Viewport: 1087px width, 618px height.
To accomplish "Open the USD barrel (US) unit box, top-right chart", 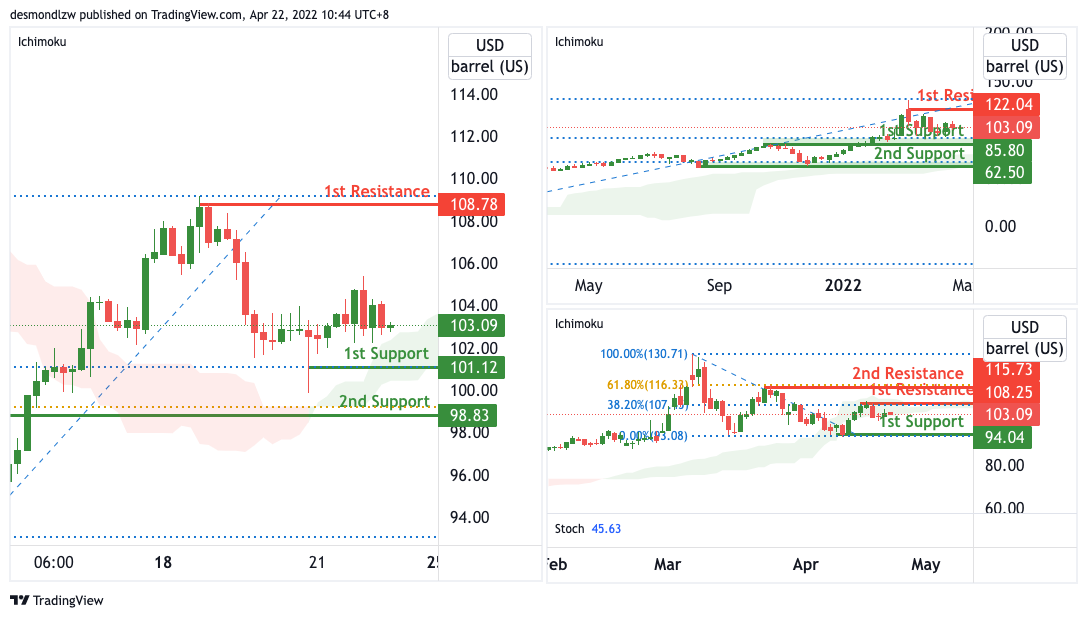I will click(x=1025, y=56).
